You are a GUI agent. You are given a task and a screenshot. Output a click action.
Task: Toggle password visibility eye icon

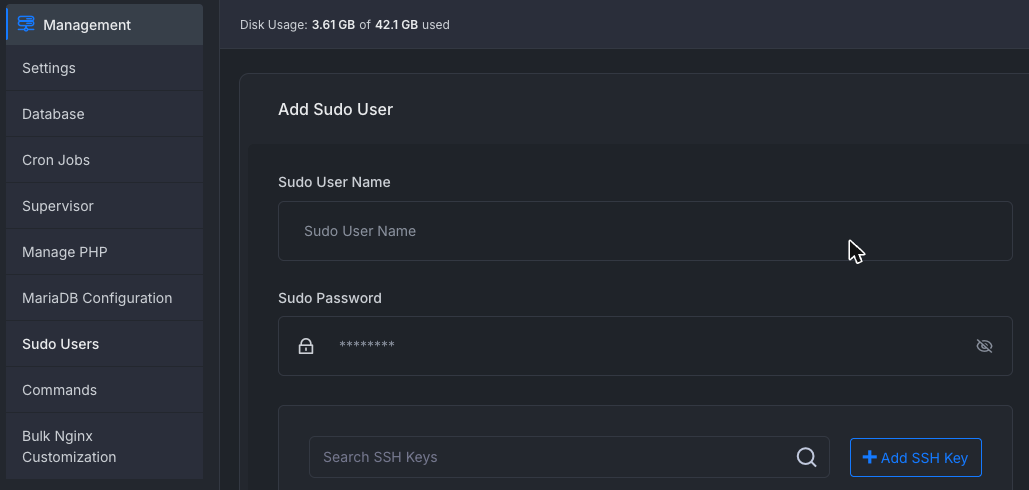click(x=984, y=346)
